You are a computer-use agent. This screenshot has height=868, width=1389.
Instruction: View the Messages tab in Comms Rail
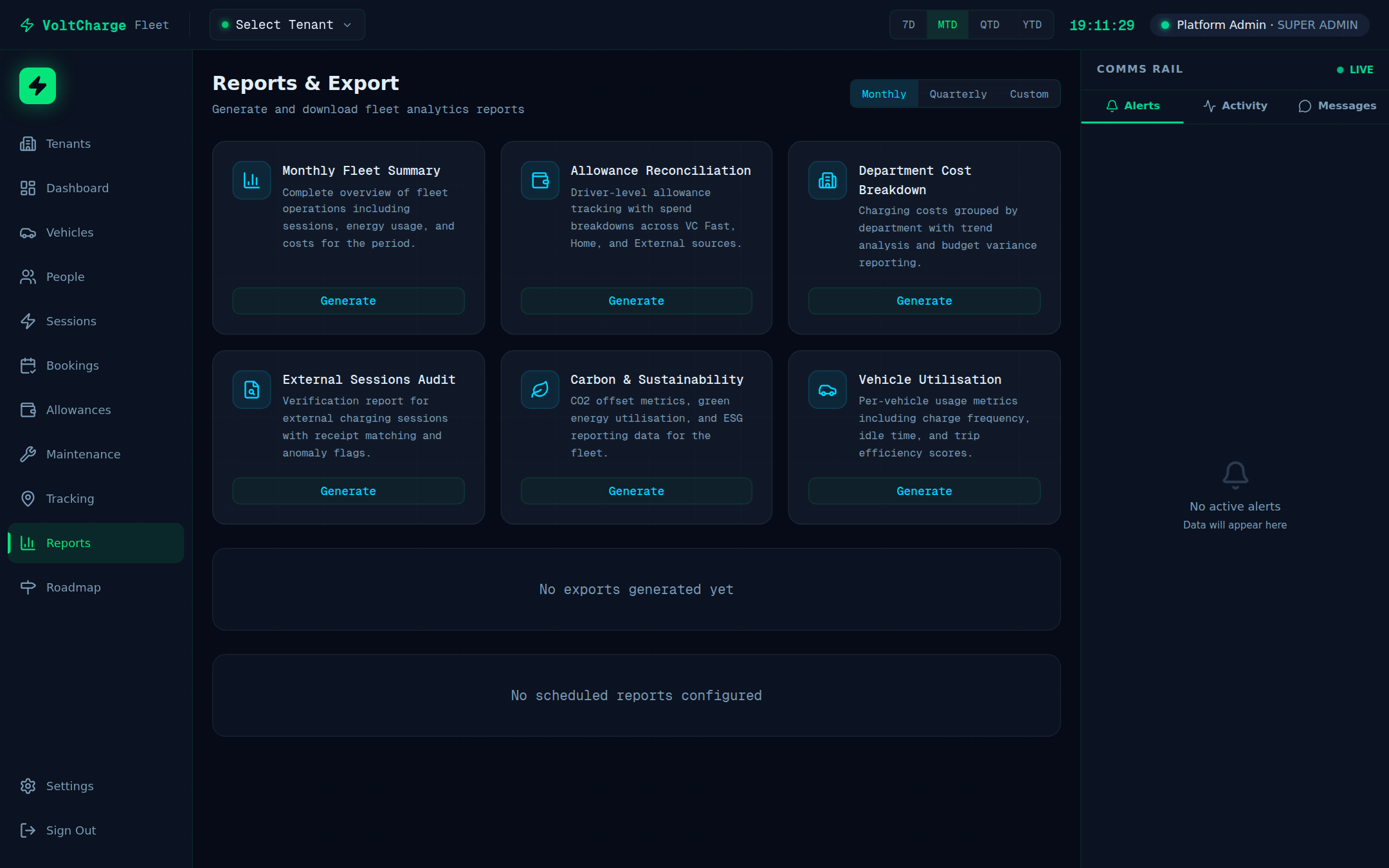click(x=1337, y=105)
